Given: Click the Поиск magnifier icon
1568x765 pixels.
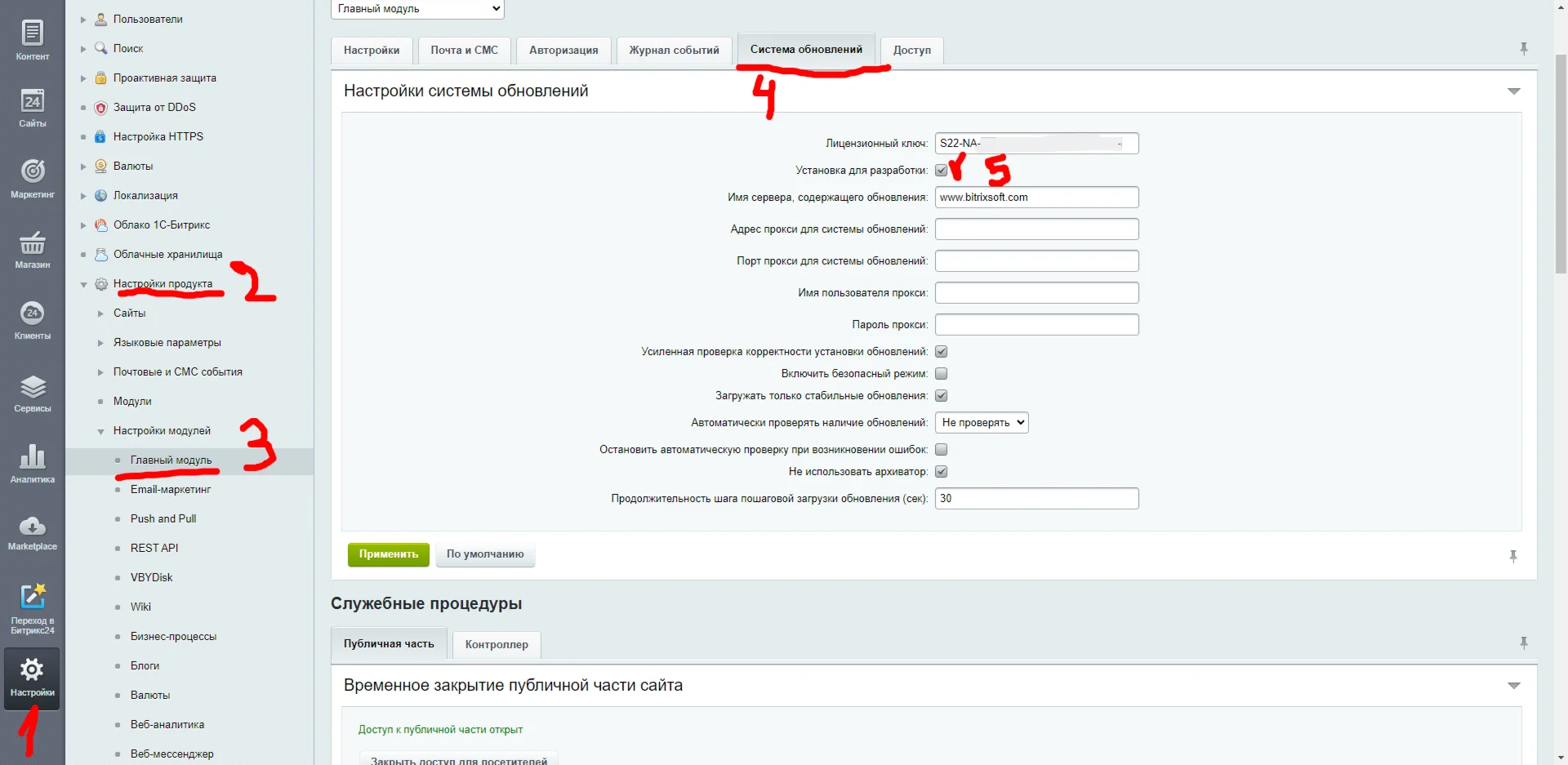Looking at the screenshot, I should click(101, 48).
